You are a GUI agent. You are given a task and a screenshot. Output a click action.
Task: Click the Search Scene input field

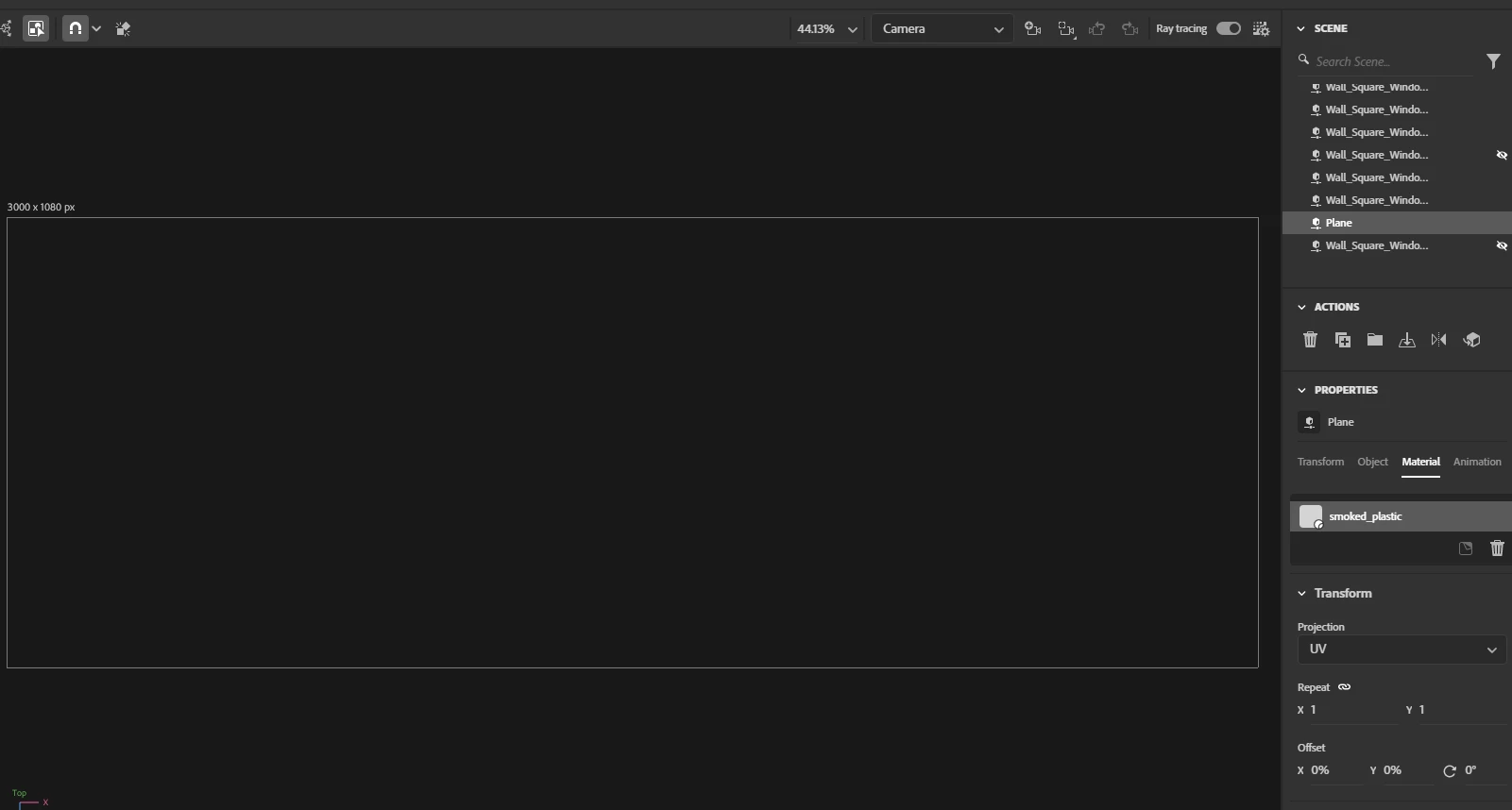[1386, 61]
